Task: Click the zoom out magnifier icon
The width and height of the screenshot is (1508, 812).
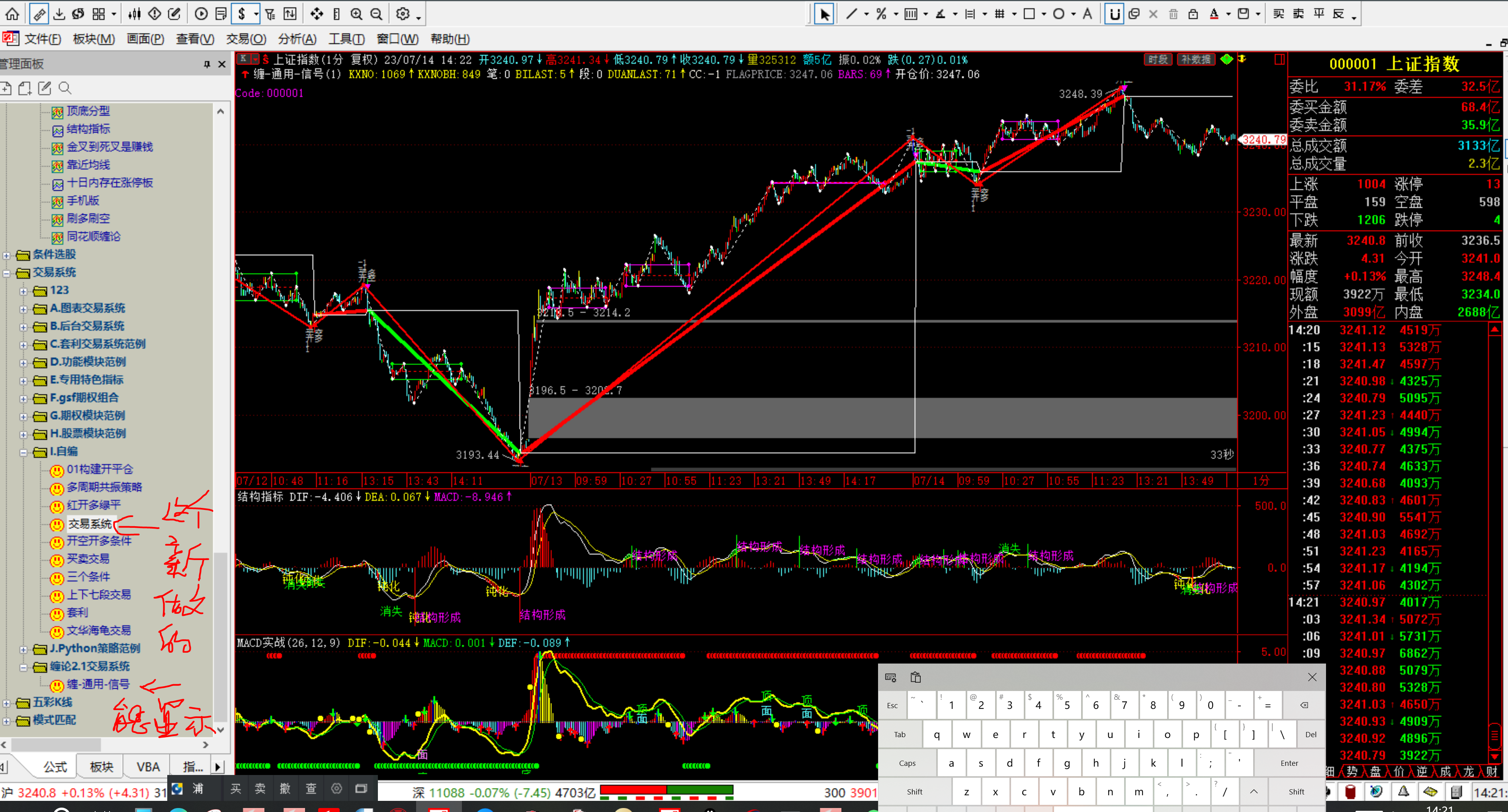Action: (x=376, y=14)
